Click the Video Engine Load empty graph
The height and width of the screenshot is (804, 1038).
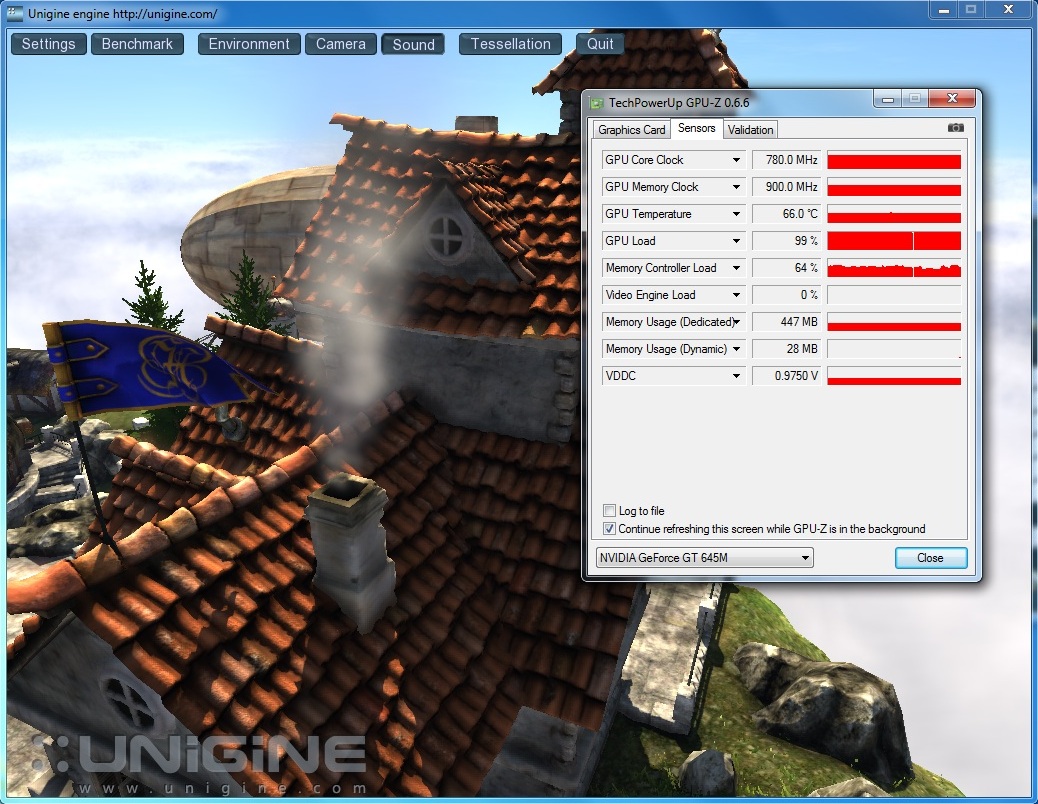894,295
